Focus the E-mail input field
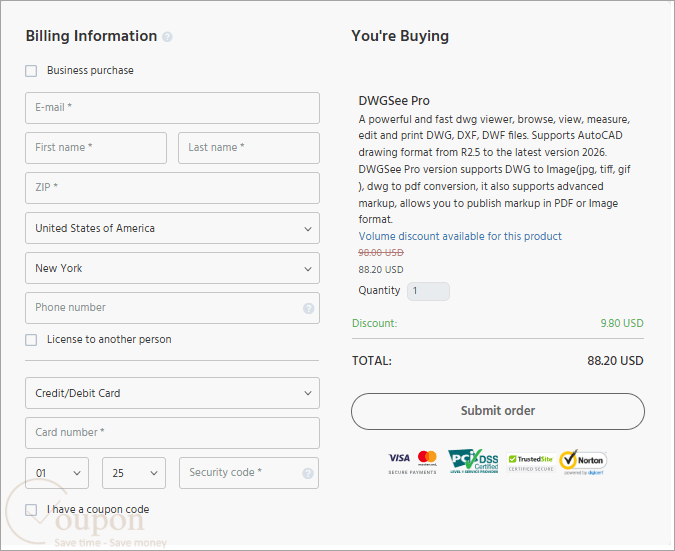 point(172,108)
